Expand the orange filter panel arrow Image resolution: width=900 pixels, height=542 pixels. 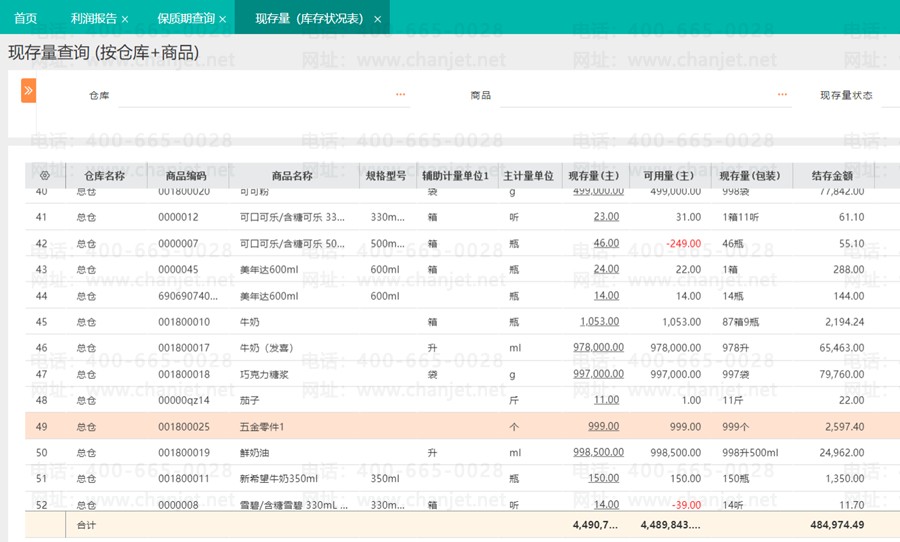click(x=28, y=91)
